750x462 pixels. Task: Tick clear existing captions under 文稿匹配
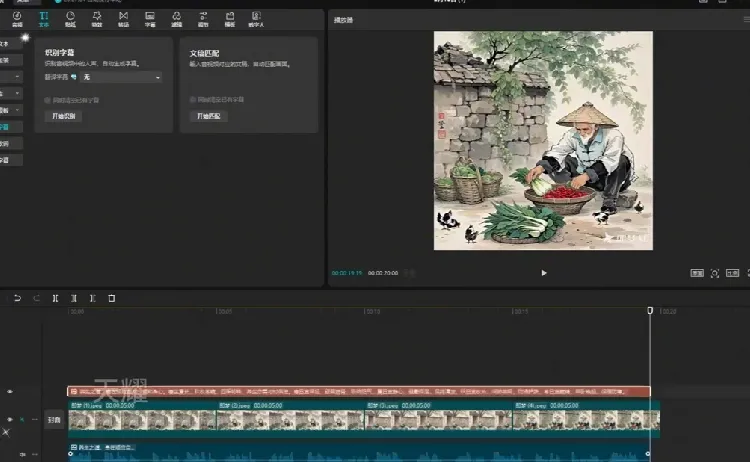coord(193,99)
